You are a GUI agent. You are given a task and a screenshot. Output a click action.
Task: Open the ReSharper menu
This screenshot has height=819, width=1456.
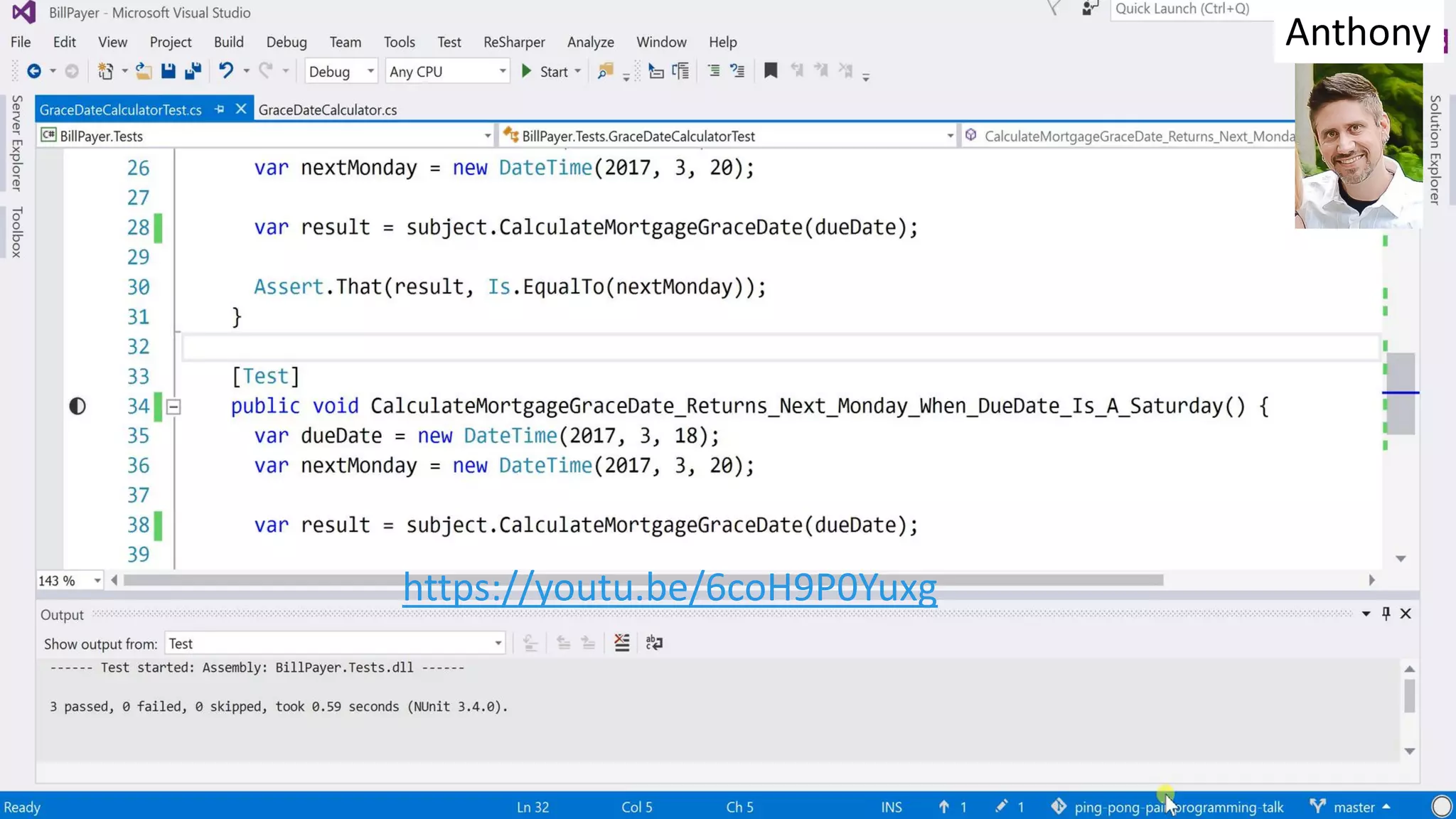click(x=513, y=42)
